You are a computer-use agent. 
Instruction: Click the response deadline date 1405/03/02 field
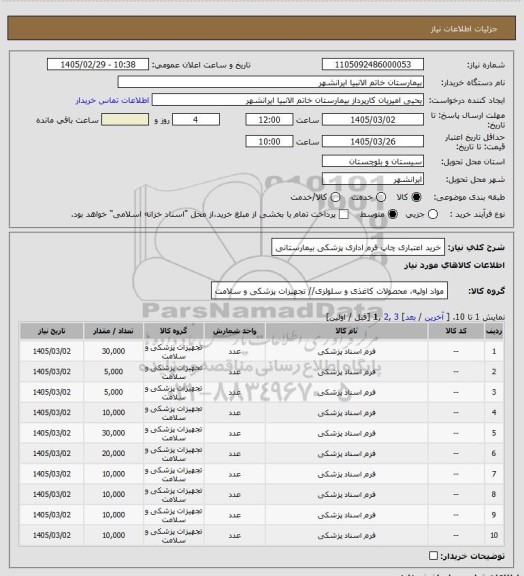click(373, 120)
